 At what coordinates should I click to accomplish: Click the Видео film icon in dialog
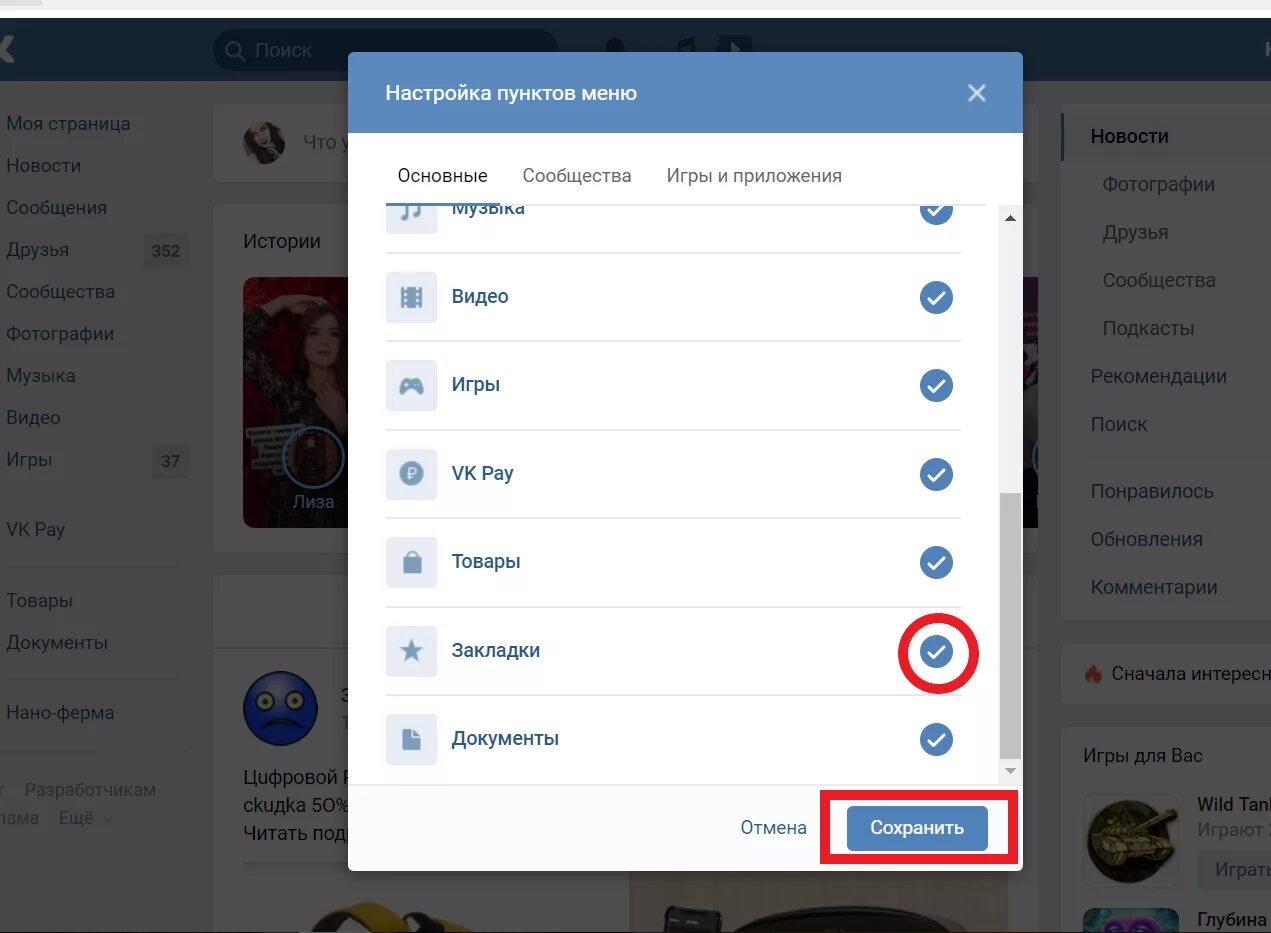[411, 298]
